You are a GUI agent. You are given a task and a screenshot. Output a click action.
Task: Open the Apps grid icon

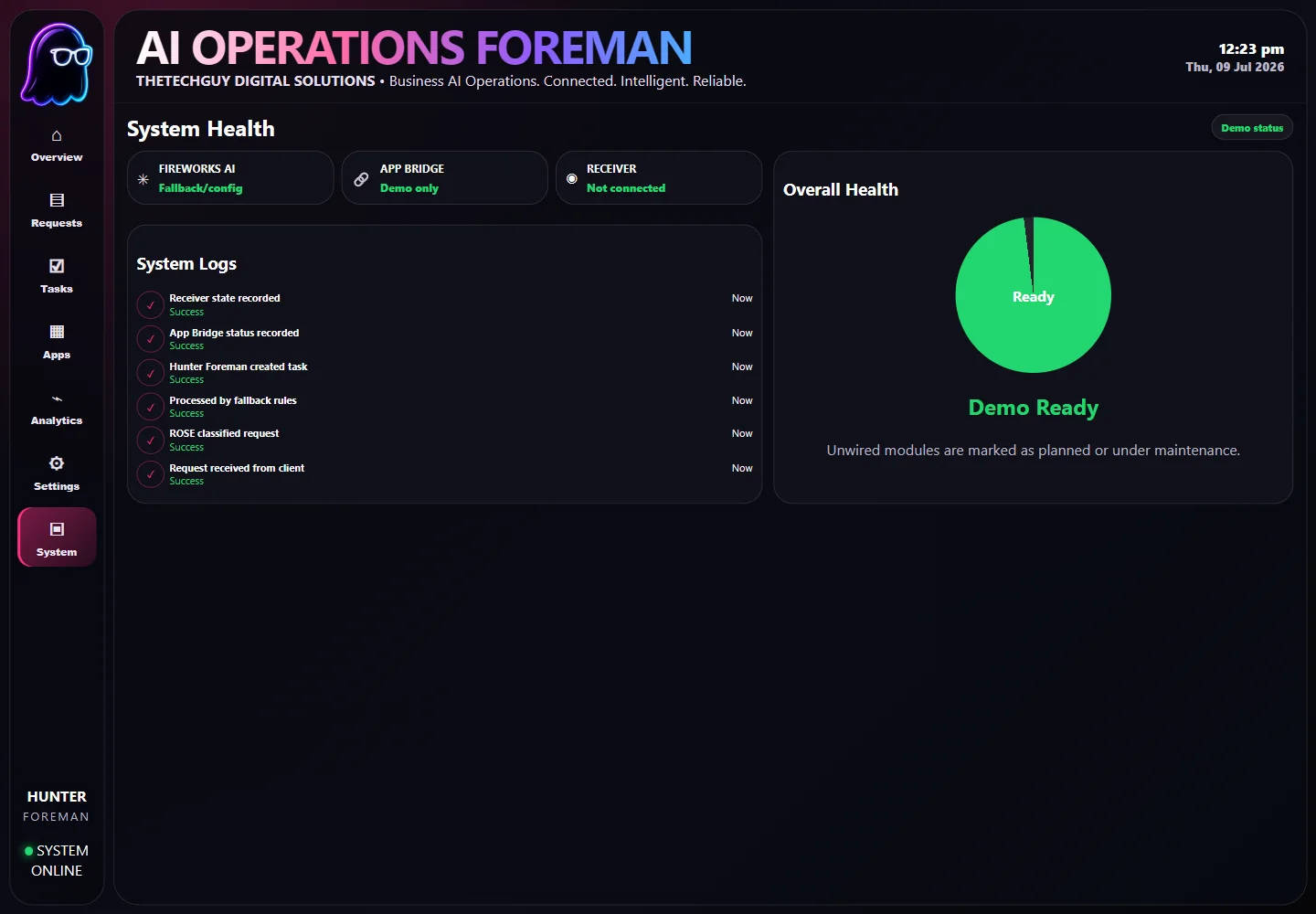pos(57,332)
